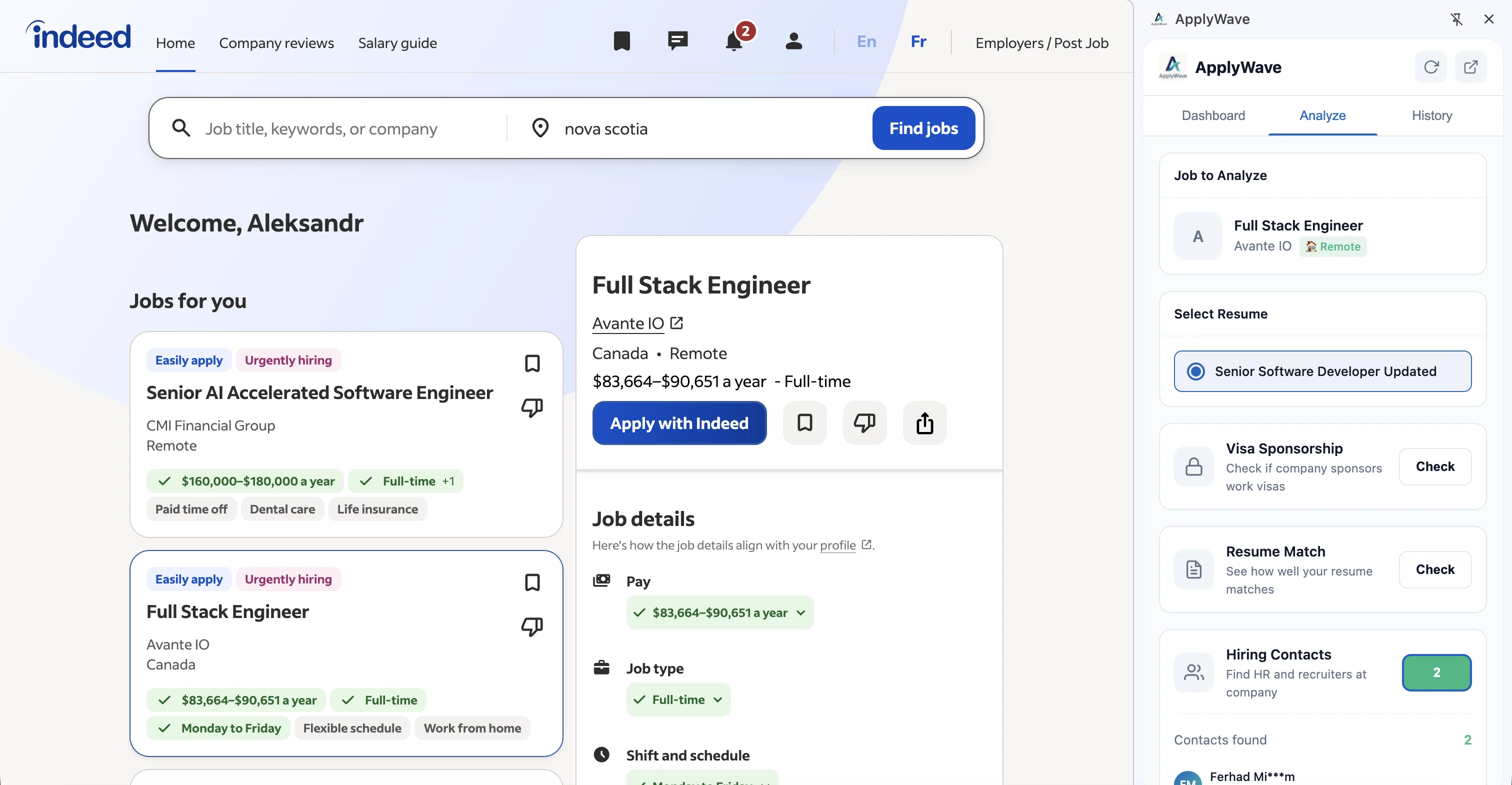This screenshot has height=785, width=1512.
Task: Click the green Hiring Contacts 2 button
Action: tap(1436, 672)
